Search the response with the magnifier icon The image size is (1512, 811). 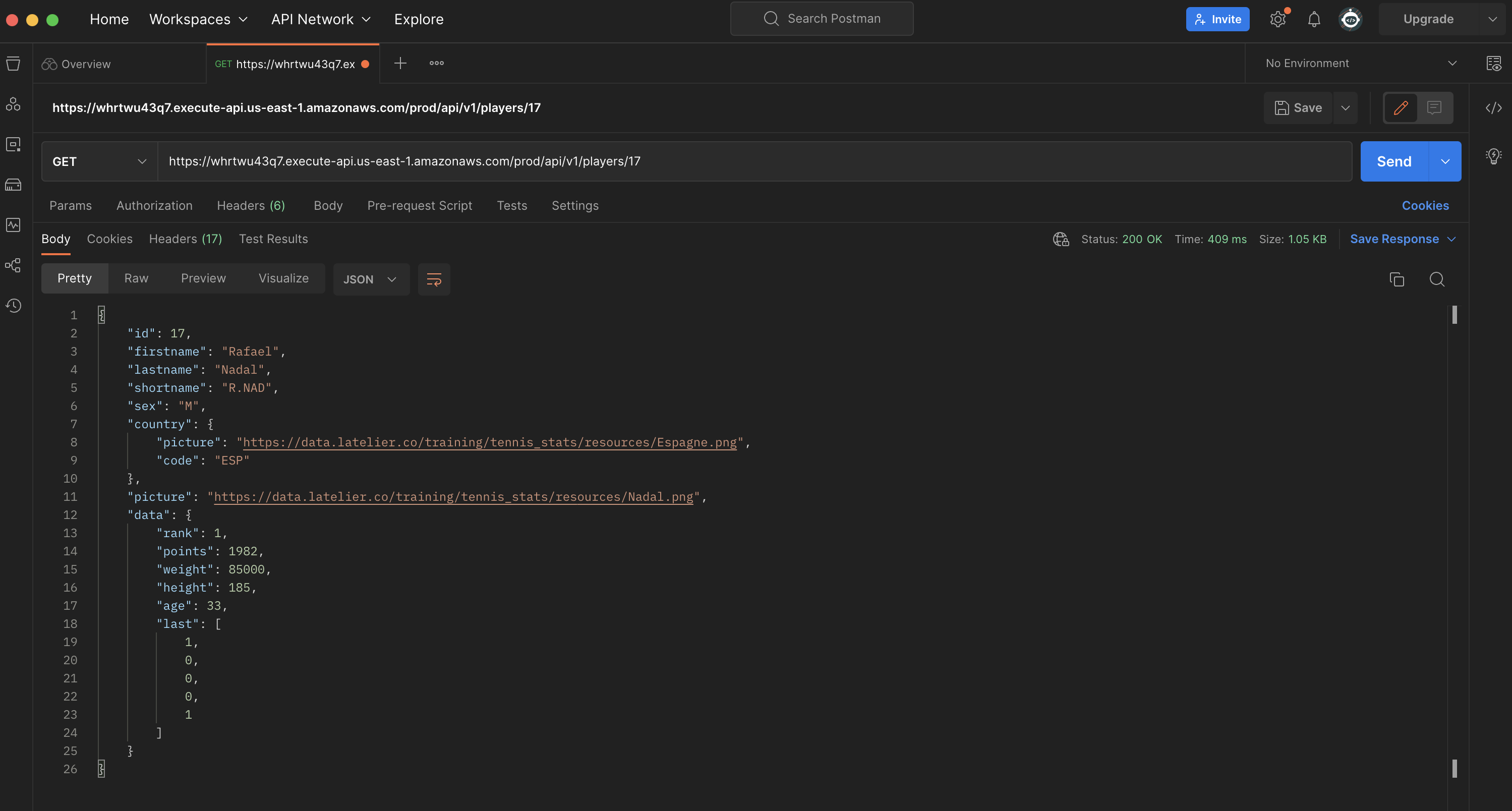point(1437,279)
